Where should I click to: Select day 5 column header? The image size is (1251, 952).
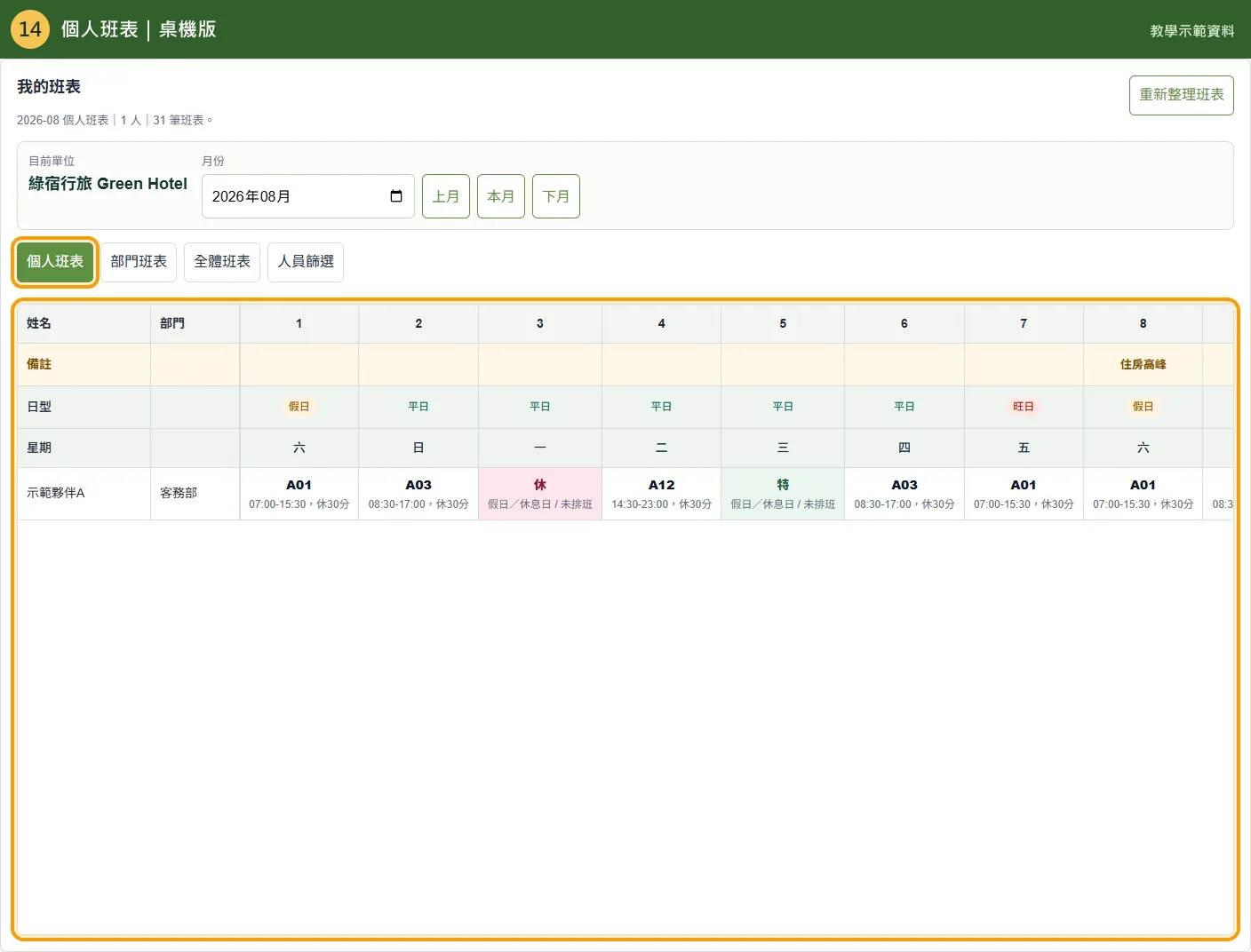pyautogui.click(x=783, y=323)
